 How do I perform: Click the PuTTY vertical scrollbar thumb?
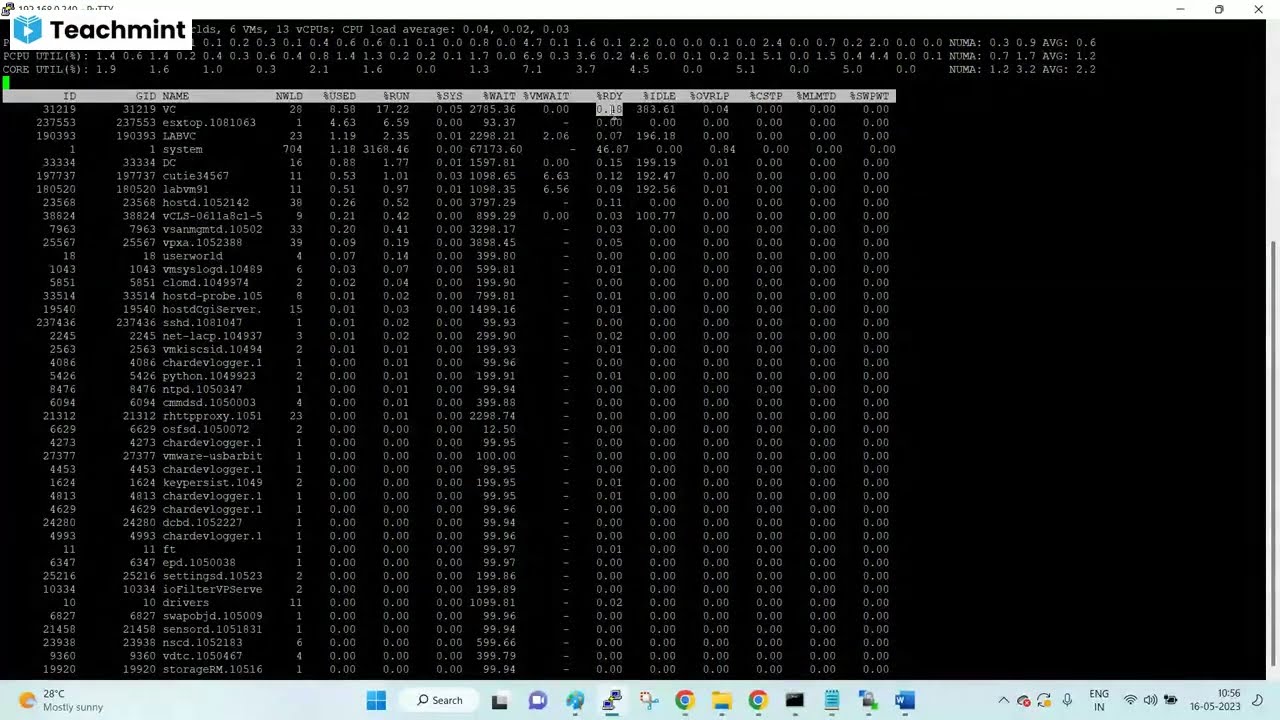click(x=1272, y=452)
